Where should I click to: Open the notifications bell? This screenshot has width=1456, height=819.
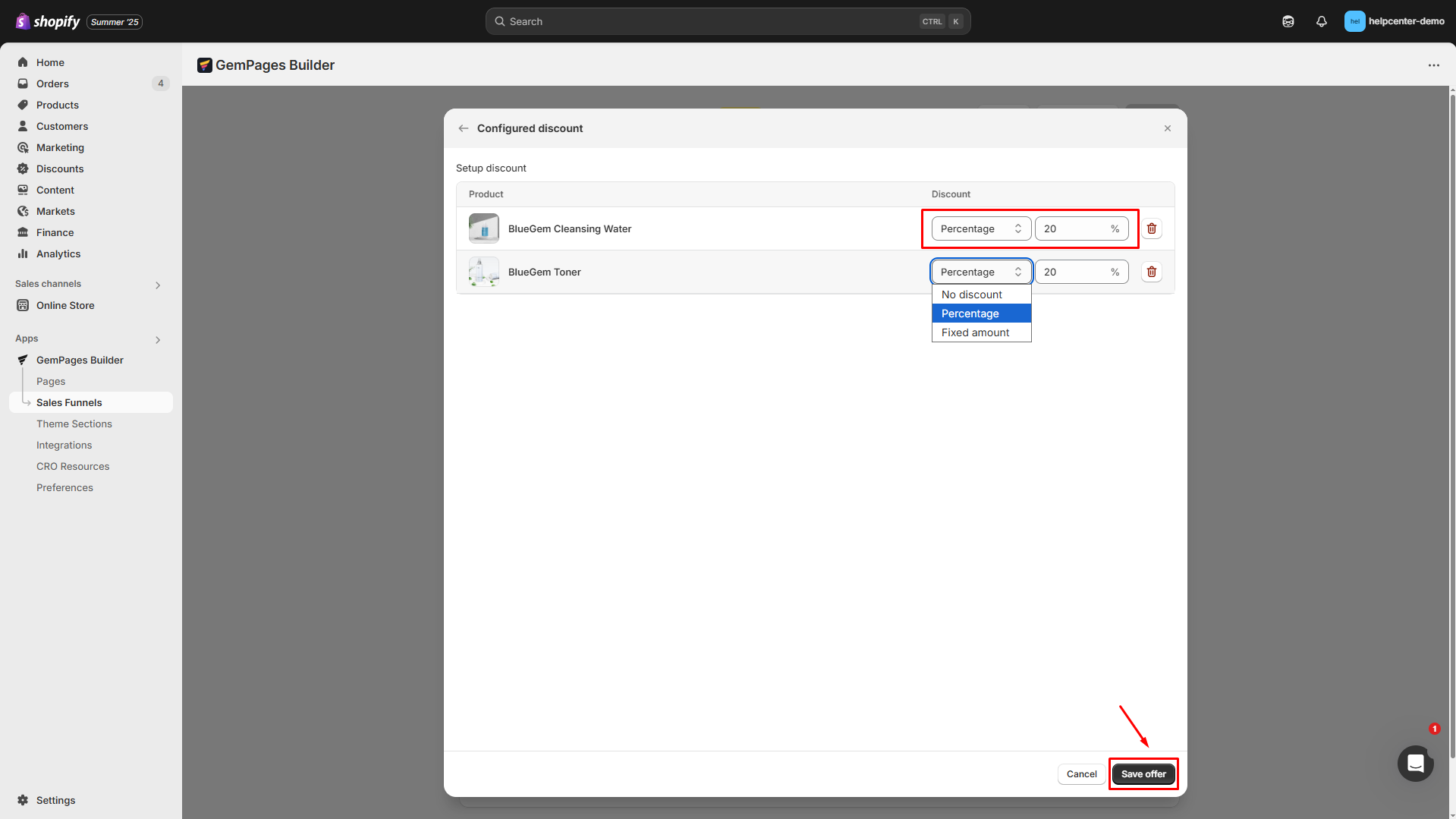pyautogui.click(x=1321, y=21)
